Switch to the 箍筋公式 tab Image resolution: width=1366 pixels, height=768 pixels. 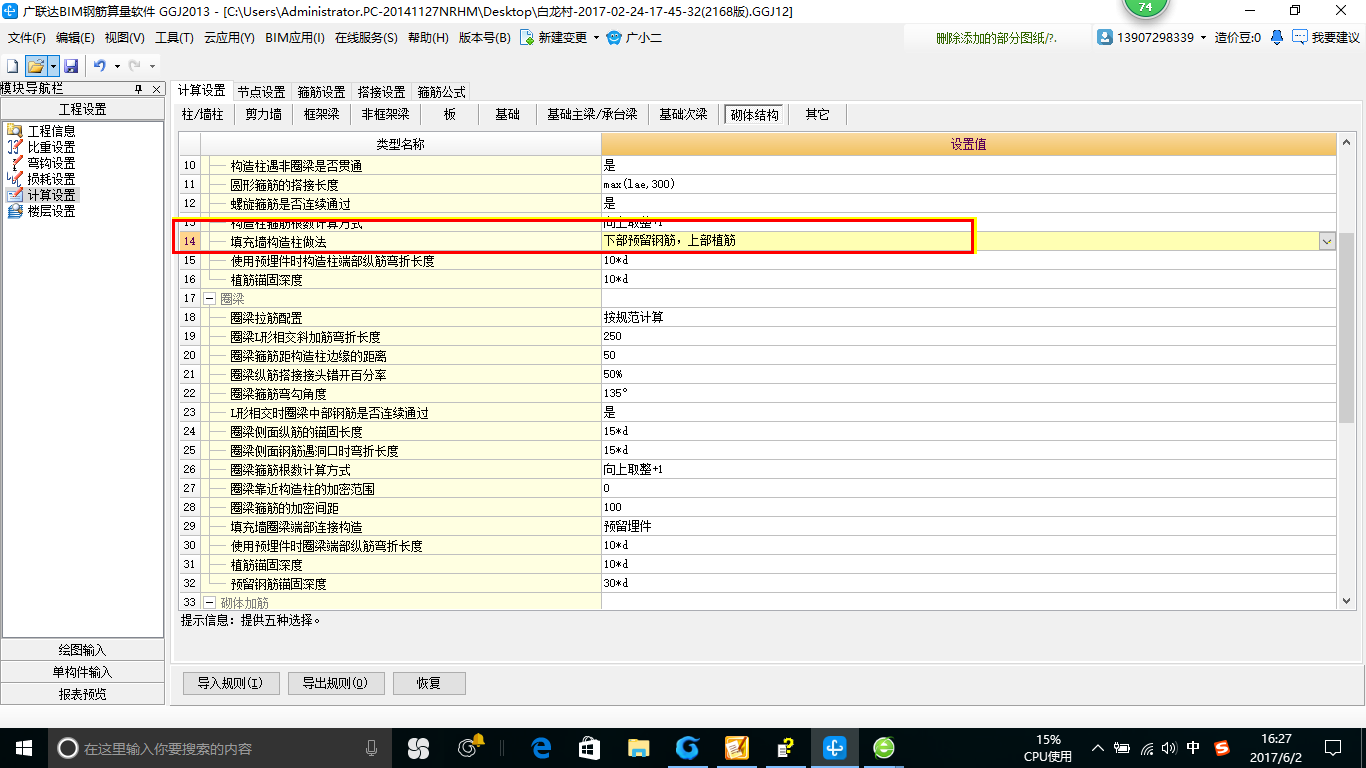(x=441, y=92)
